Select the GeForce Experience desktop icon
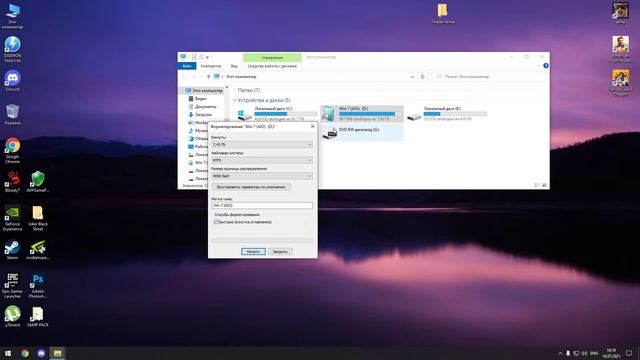Viewport: 640px width, 360px height. (13, 218)
